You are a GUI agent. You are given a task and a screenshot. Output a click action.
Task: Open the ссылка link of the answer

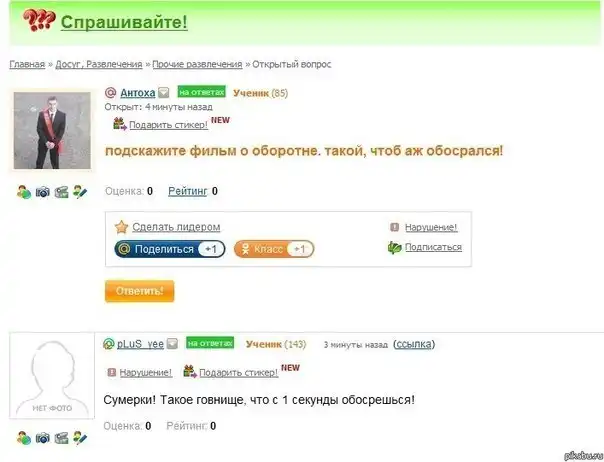(414, 344)
